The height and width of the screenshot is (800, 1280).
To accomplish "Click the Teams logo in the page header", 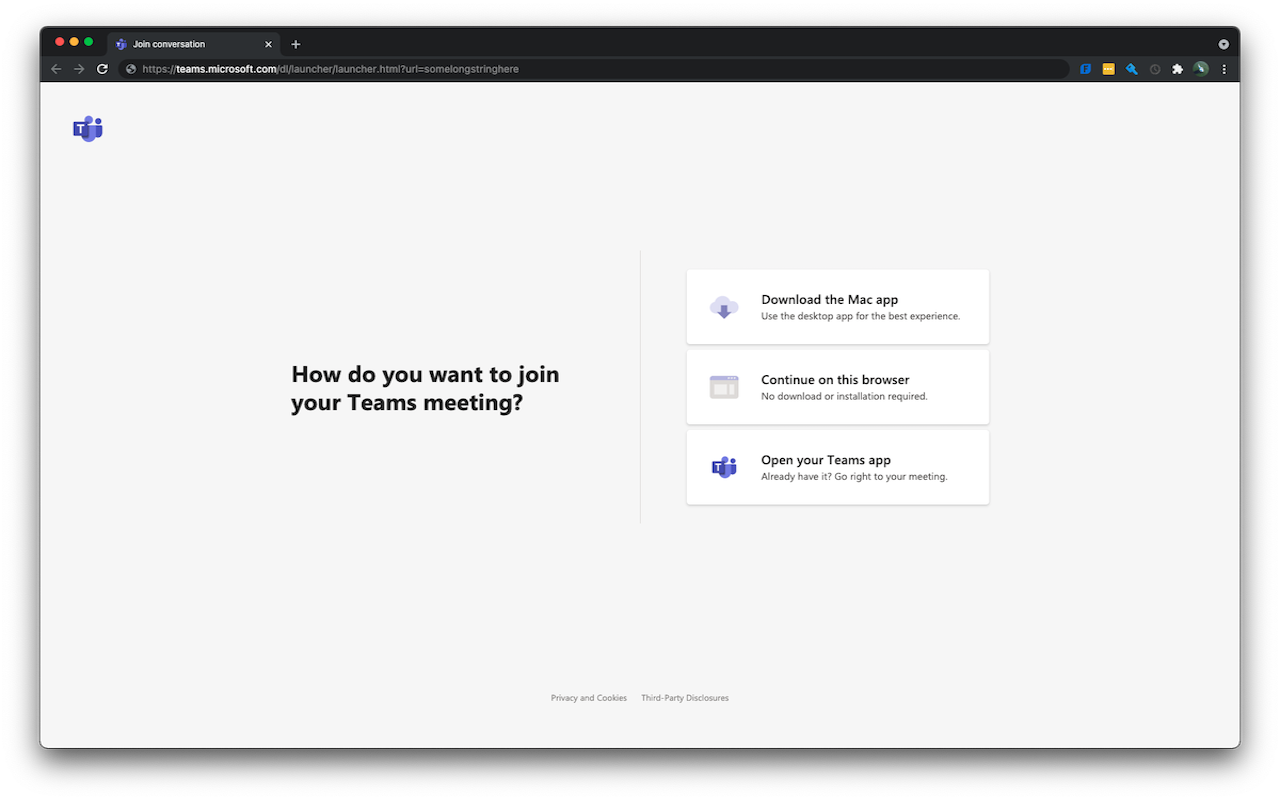I will (x=88, y=129).
